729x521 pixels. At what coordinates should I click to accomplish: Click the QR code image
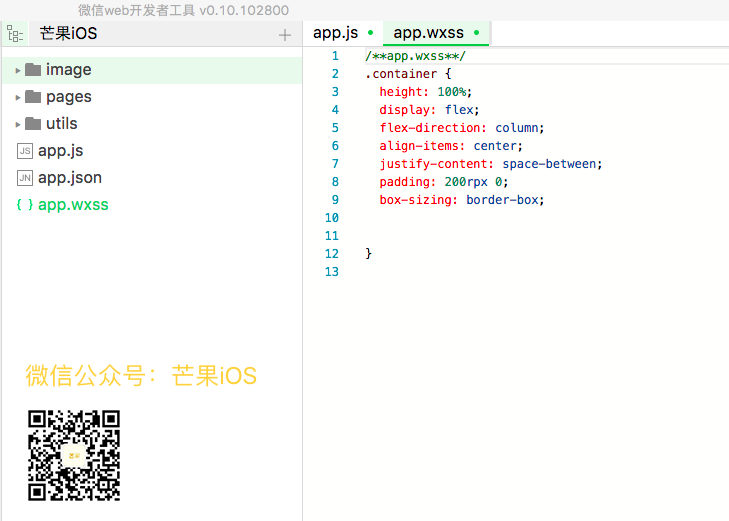(73, 455)
